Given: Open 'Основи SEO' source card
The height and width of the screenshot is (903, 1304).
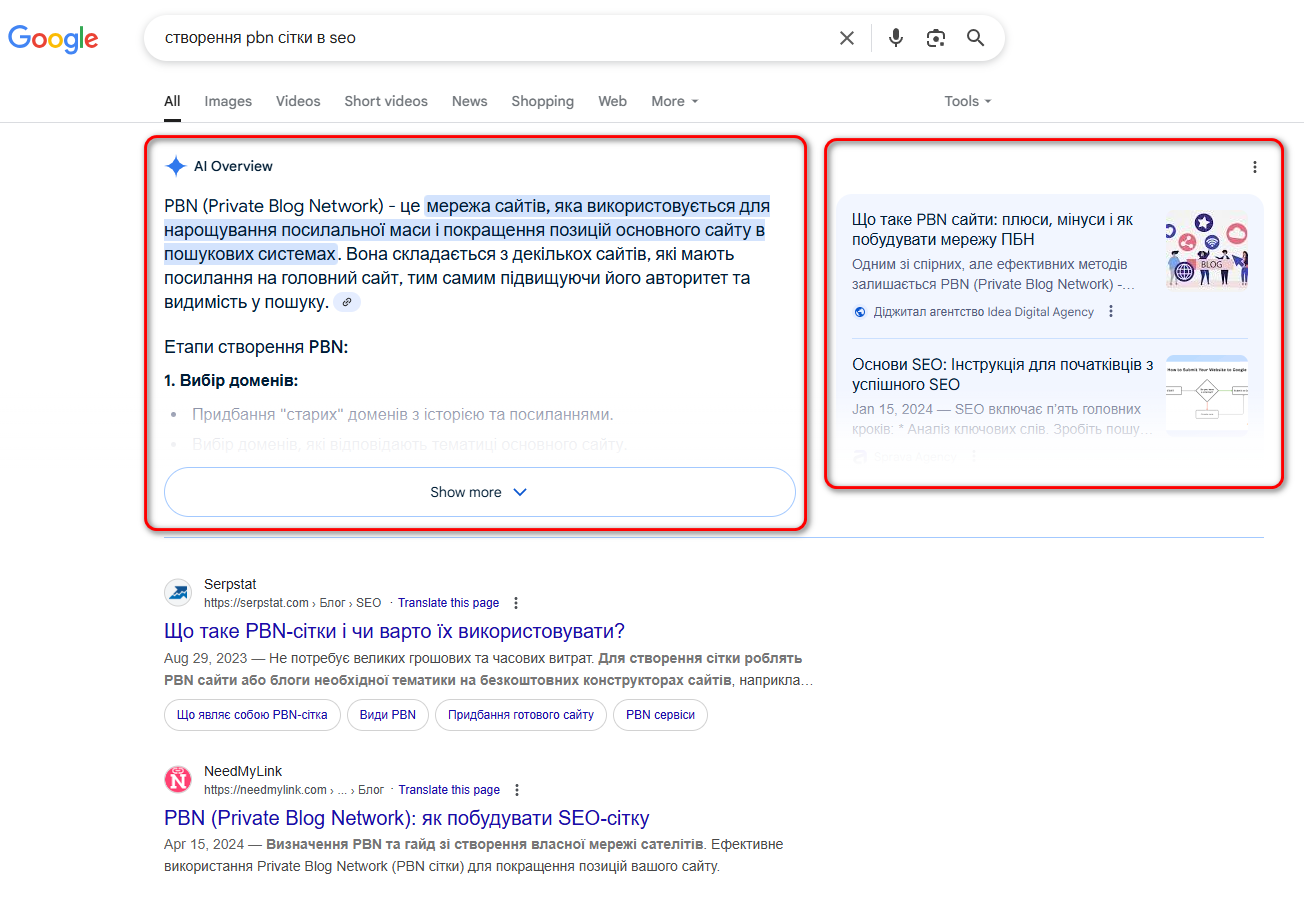Looking at the screenshot, I should 1002,374.
